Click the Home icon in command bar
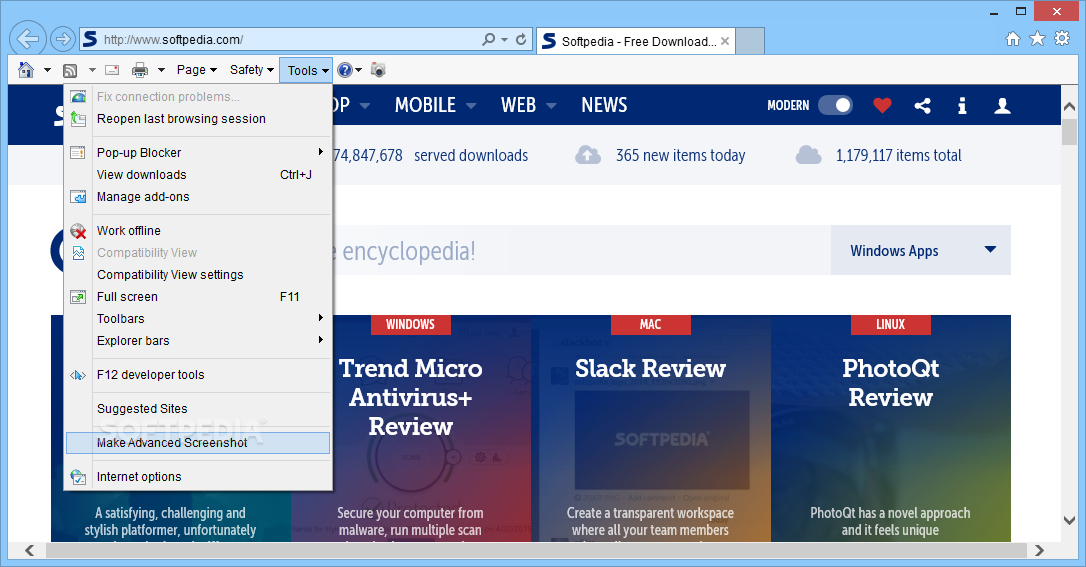Screen dimensions: 1086x567 [x=26, y=70]
